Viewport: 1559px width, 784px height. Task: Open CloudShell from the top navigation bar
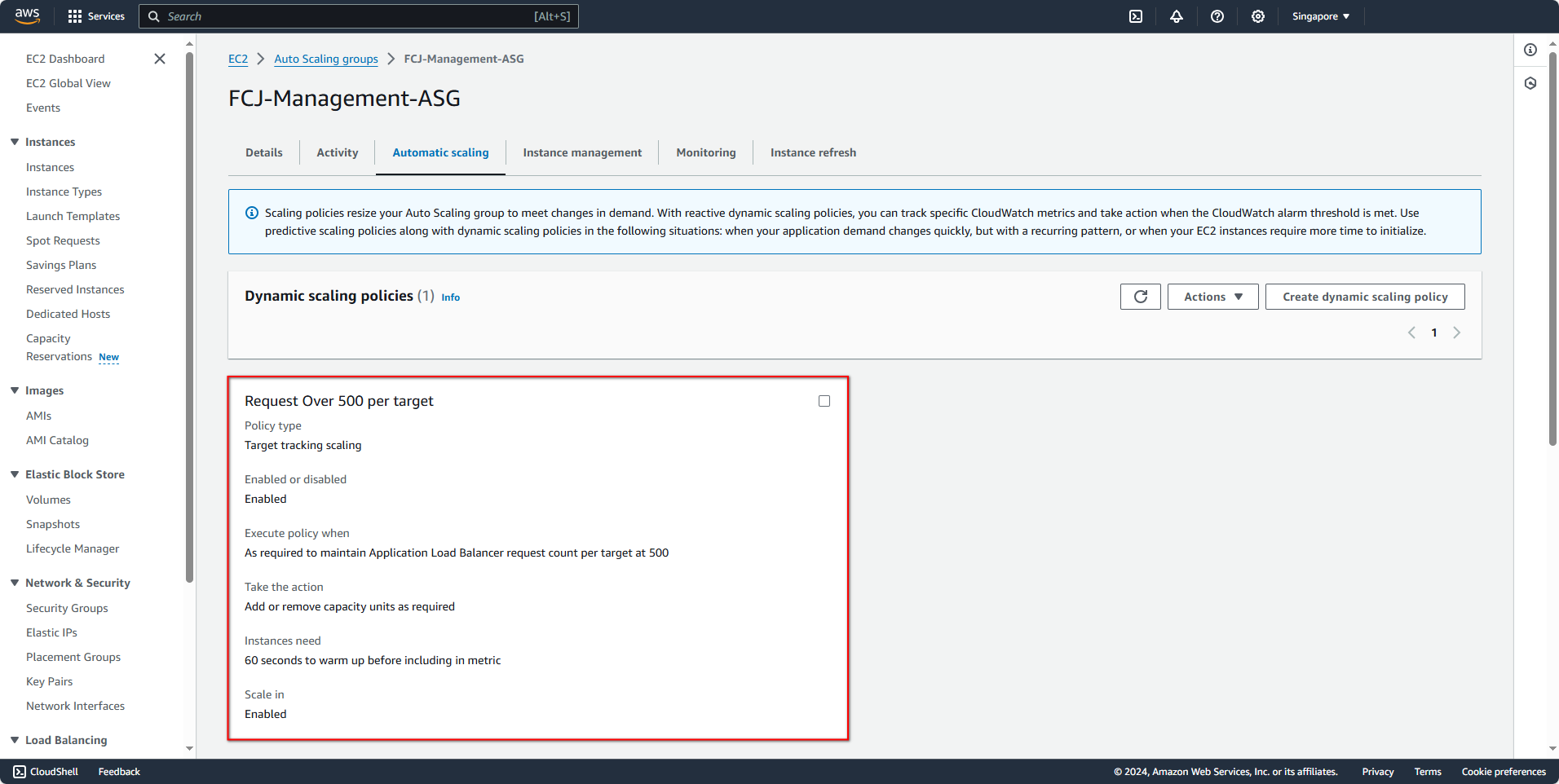pyautogui.click(x=1135, y=16)
